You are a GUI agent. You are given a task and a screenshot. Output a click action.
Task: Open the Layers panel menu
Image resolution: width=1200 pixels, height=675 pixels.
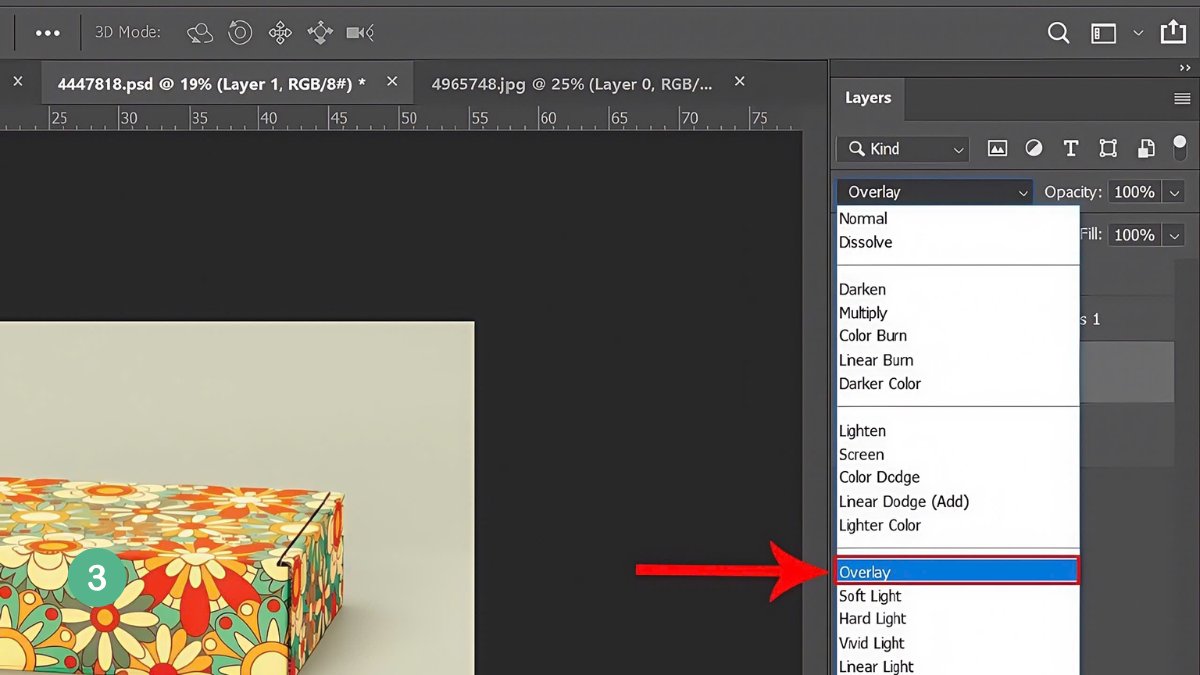pos(1180,97)
